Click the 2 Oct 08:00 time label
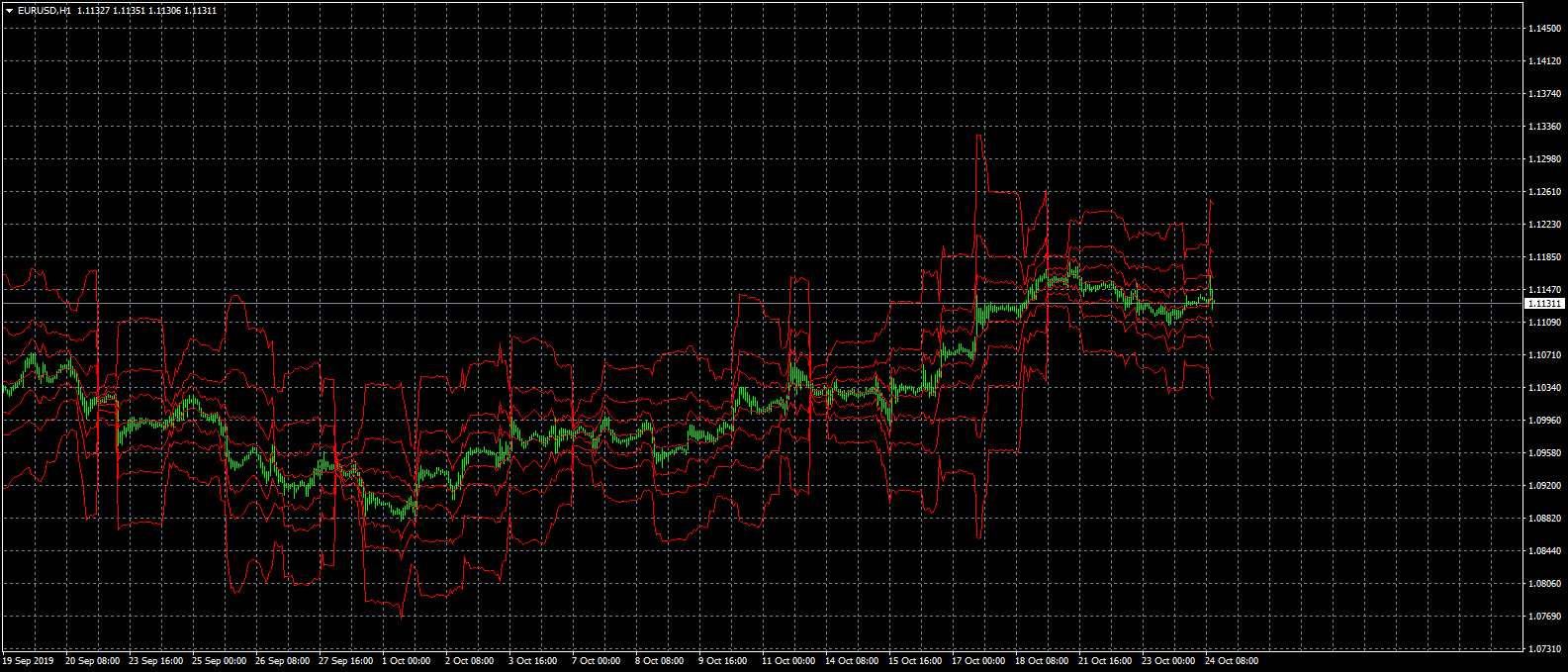The width and height of the screenshot is (1568, 672). click(x=470, y=661)
